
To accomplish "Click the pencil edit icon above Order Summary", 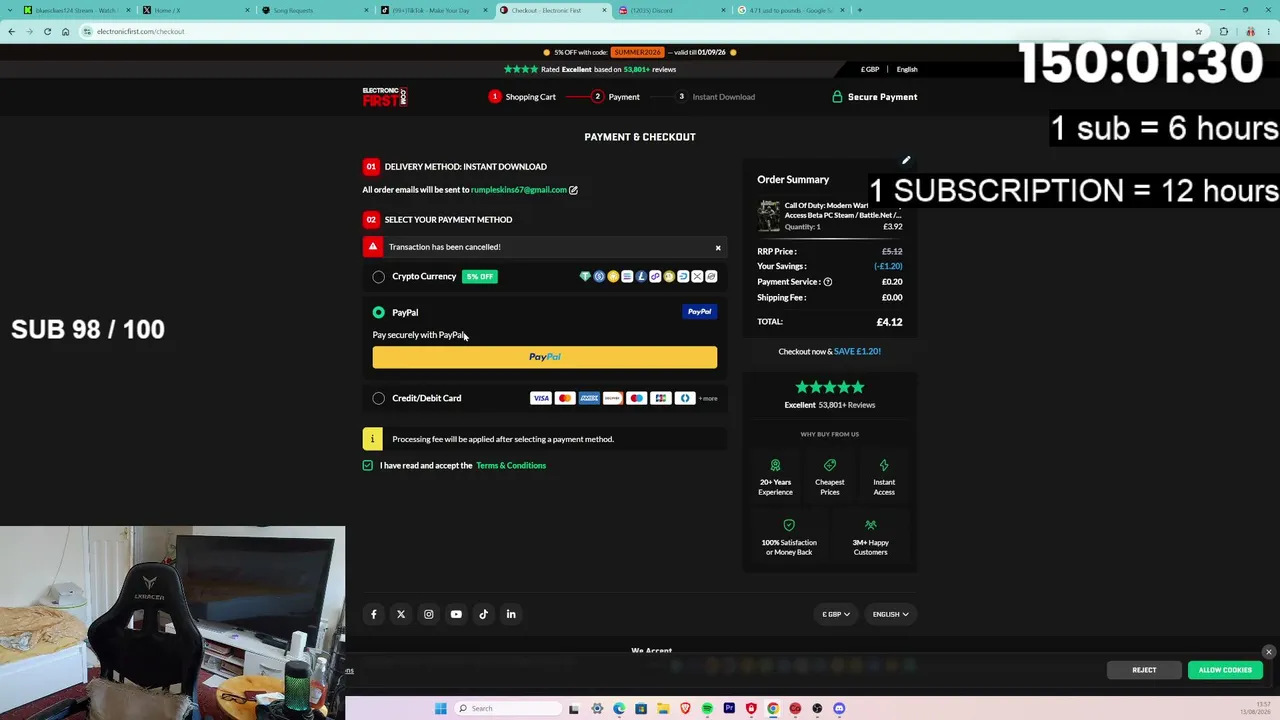I will click(x=906, y=160).
